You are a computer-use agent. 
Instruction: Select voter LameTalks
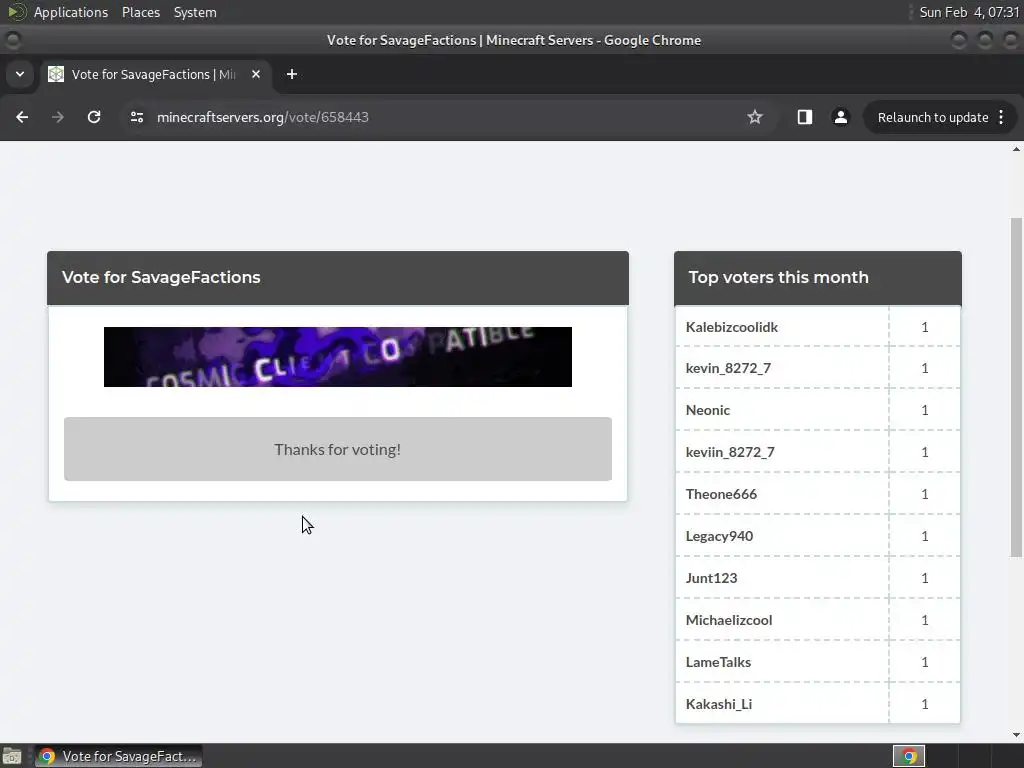point(718,662)
